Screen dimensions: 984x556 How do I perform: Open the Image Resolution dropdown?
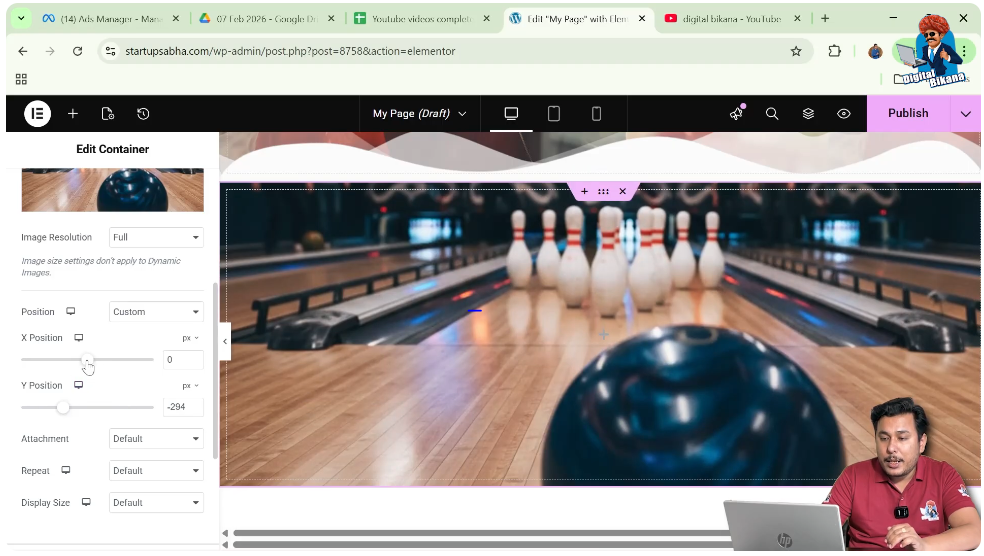(156, 238)
